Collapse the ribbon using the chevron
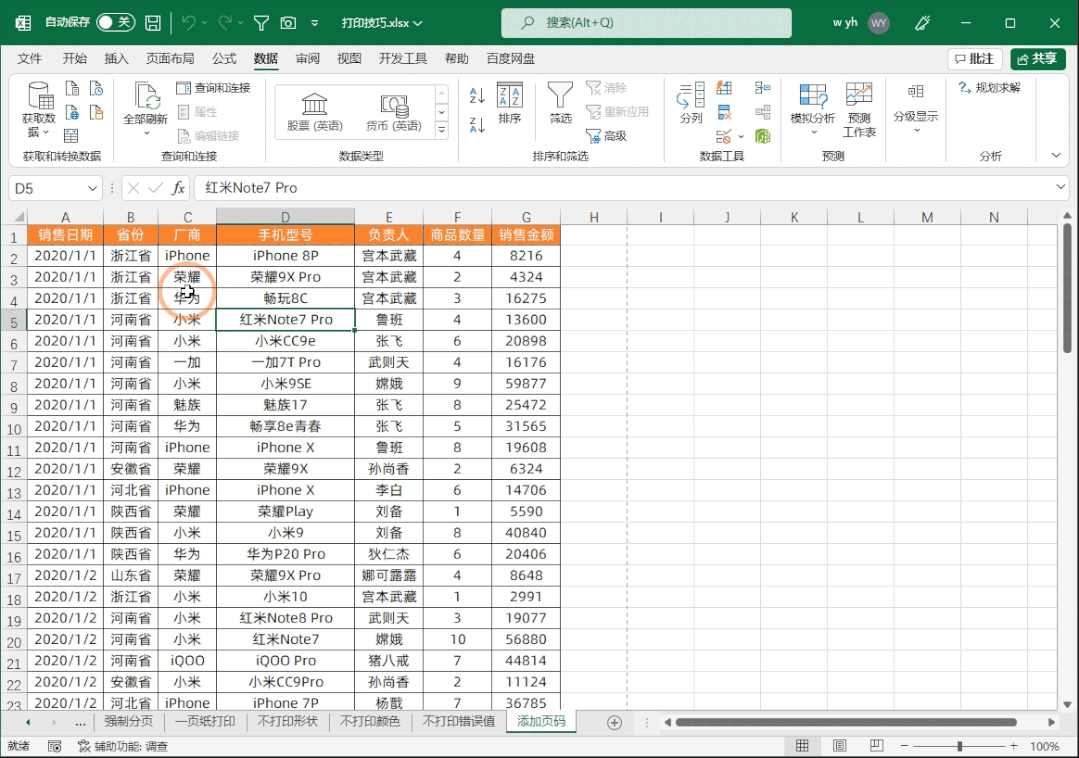 pos(1056,155)
